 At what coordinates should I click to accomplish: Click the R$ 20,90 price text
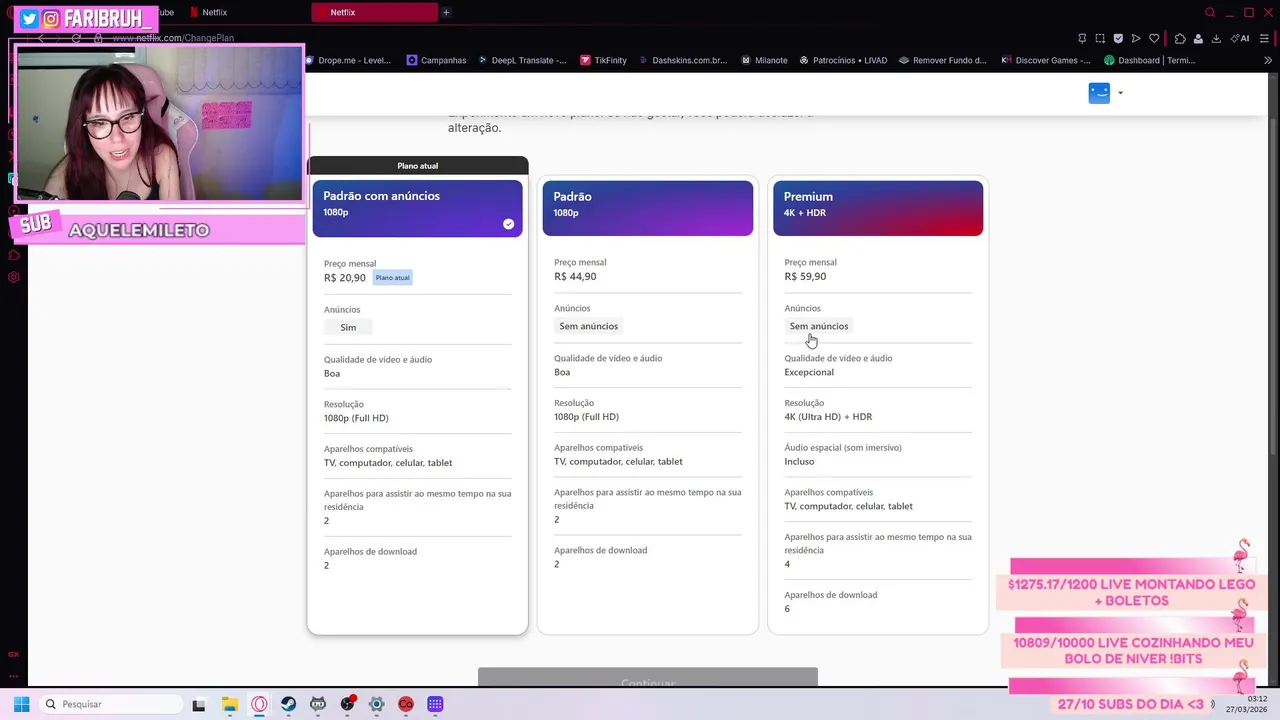(345, 278)
